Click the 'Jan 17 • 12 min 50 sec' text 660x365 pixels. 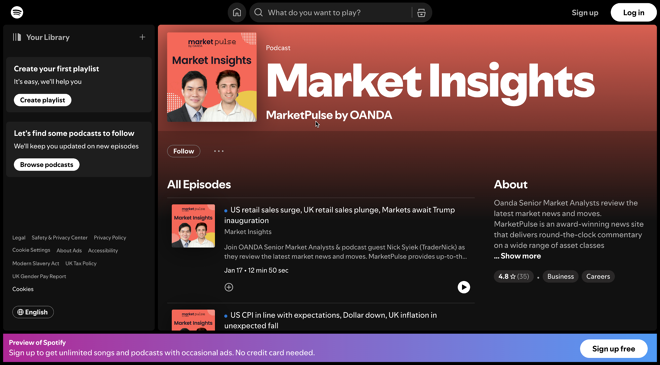pos(256,270)
